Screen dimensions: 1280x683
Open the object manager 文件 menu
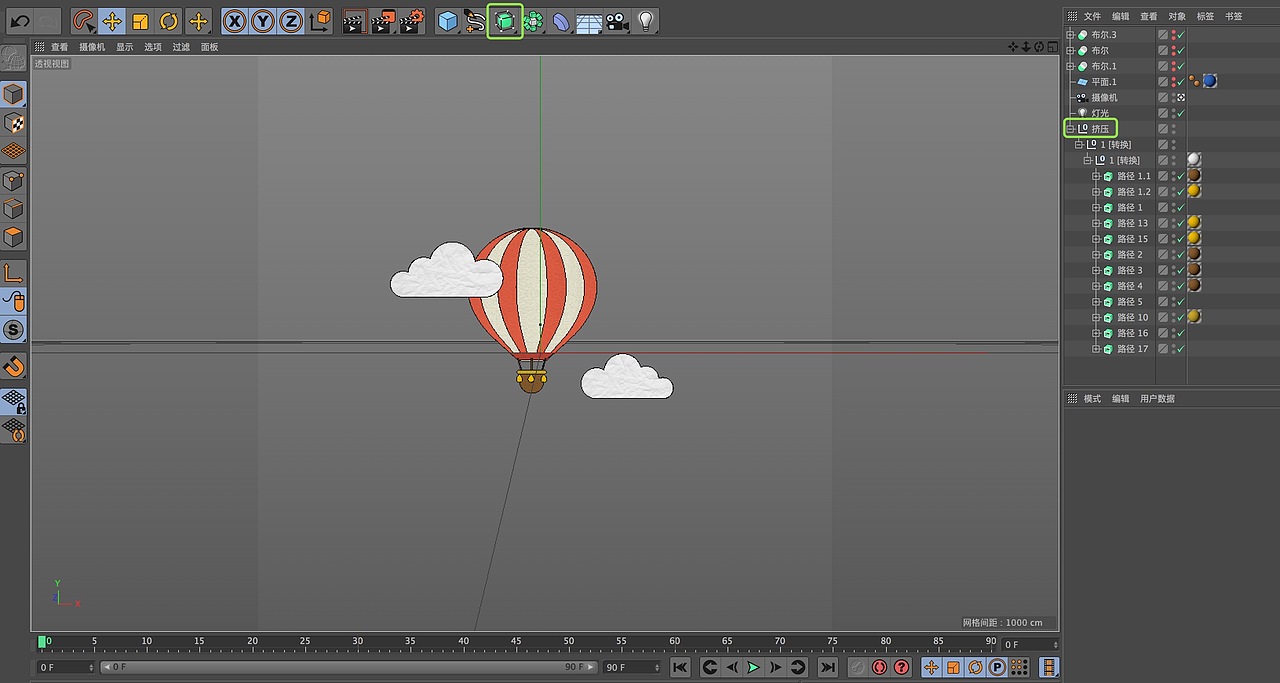[1092, 17]
